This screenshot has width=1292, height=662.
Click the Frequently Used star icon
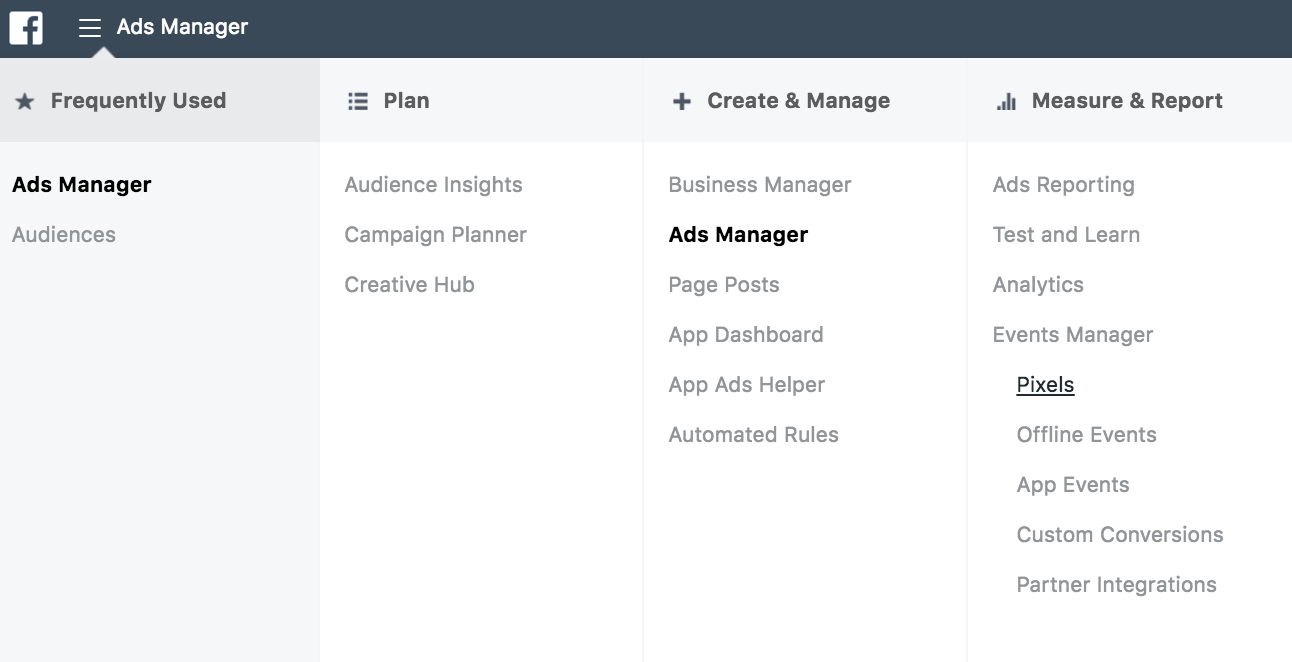pos(25,101)
